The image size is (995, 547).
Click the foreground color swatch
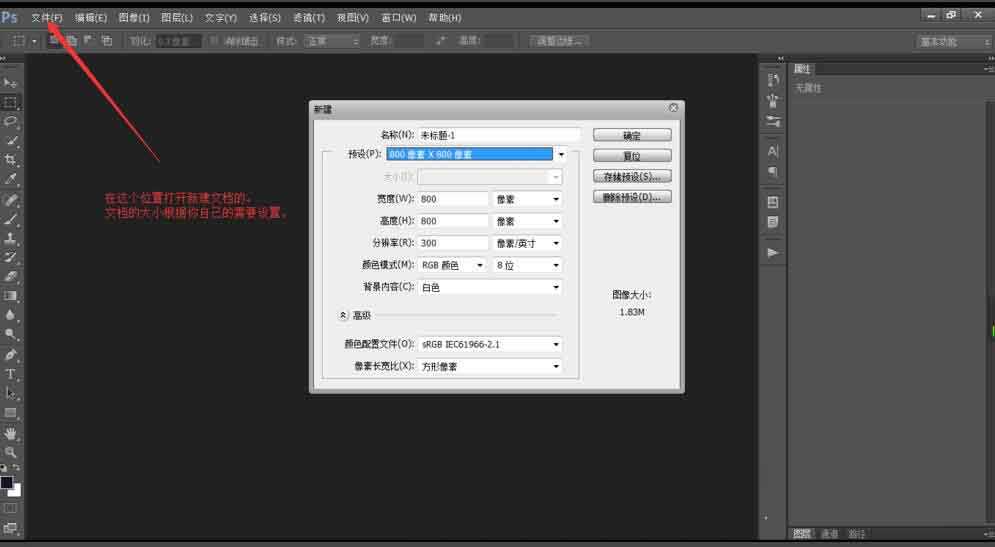click(7, 483)
